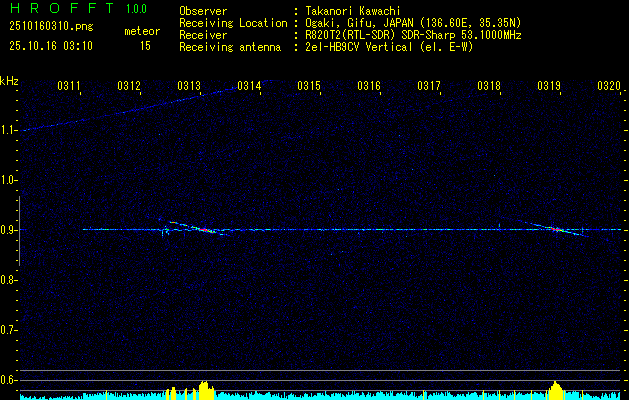Select the filename 2510160310.png
This screenshot has height=400, width=629.
click(51, 27)
